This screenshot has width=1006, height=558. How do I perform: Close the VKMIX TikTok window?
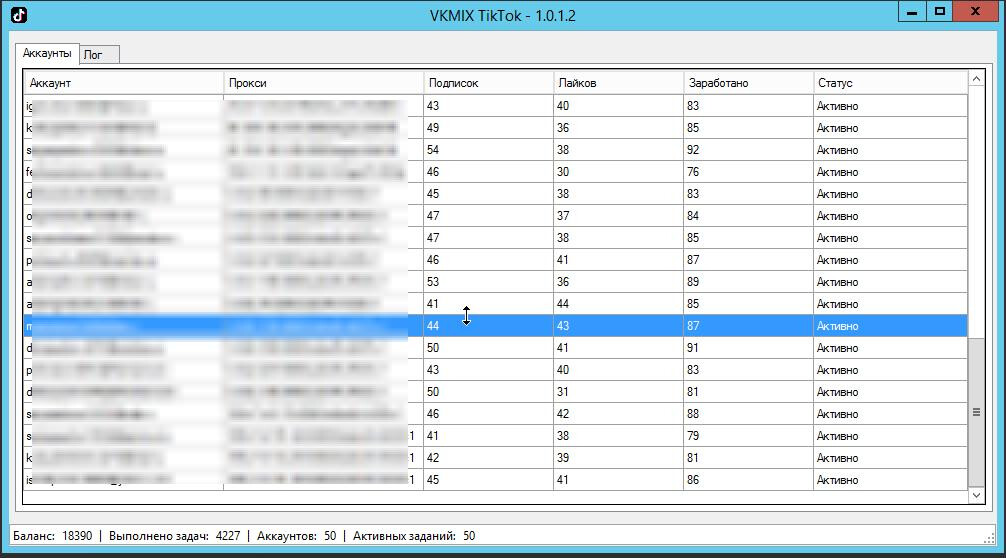tap(975, 12)
